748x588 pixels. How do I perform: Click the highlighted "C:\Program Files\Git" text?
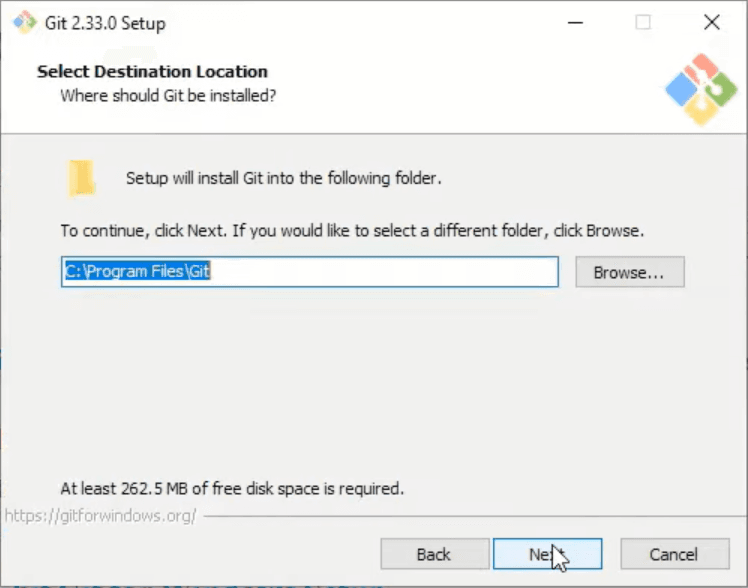point(139,272)
